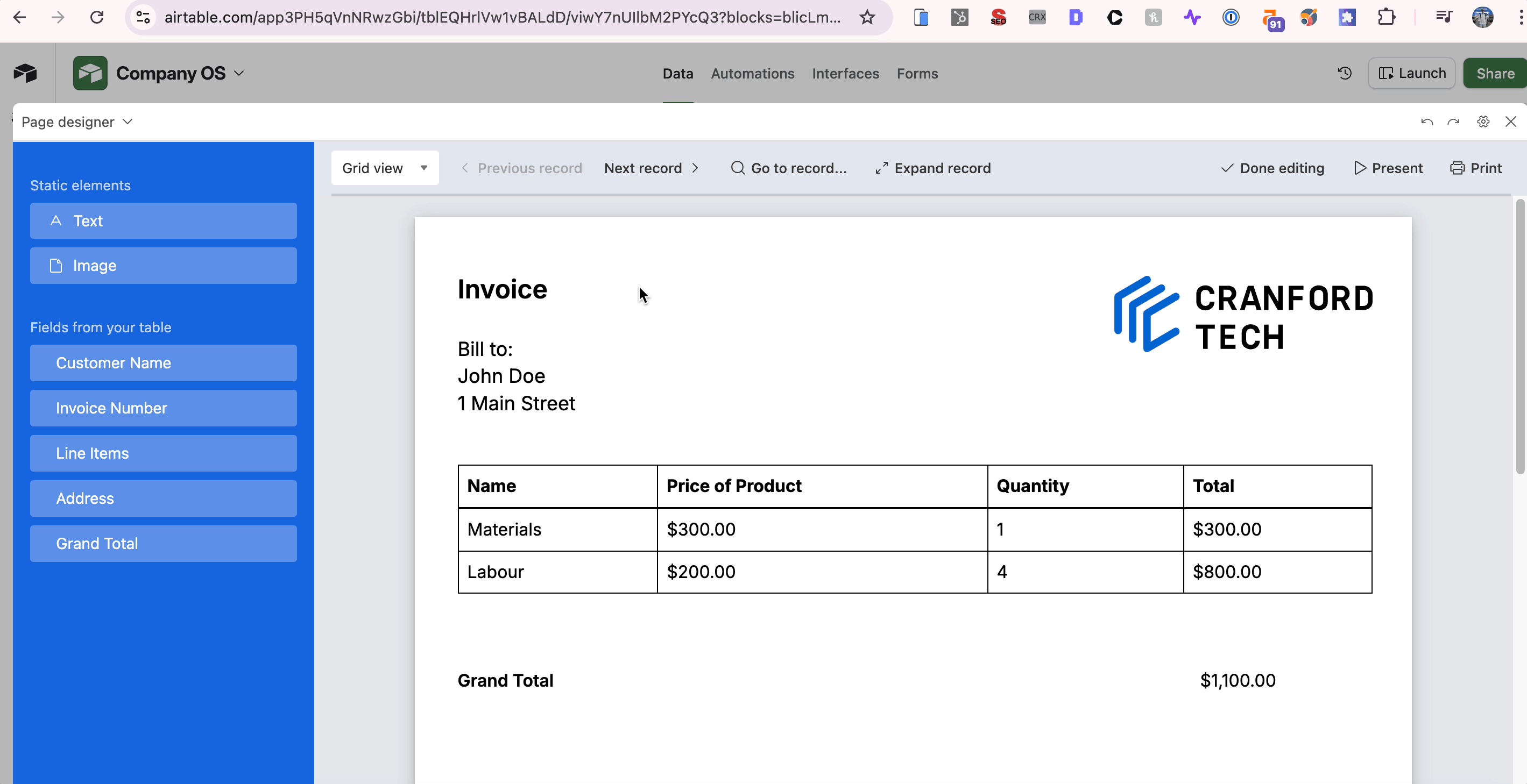Switch to the Interfaces tab
Screen dimensions: 1527x784
coord(845,74)
